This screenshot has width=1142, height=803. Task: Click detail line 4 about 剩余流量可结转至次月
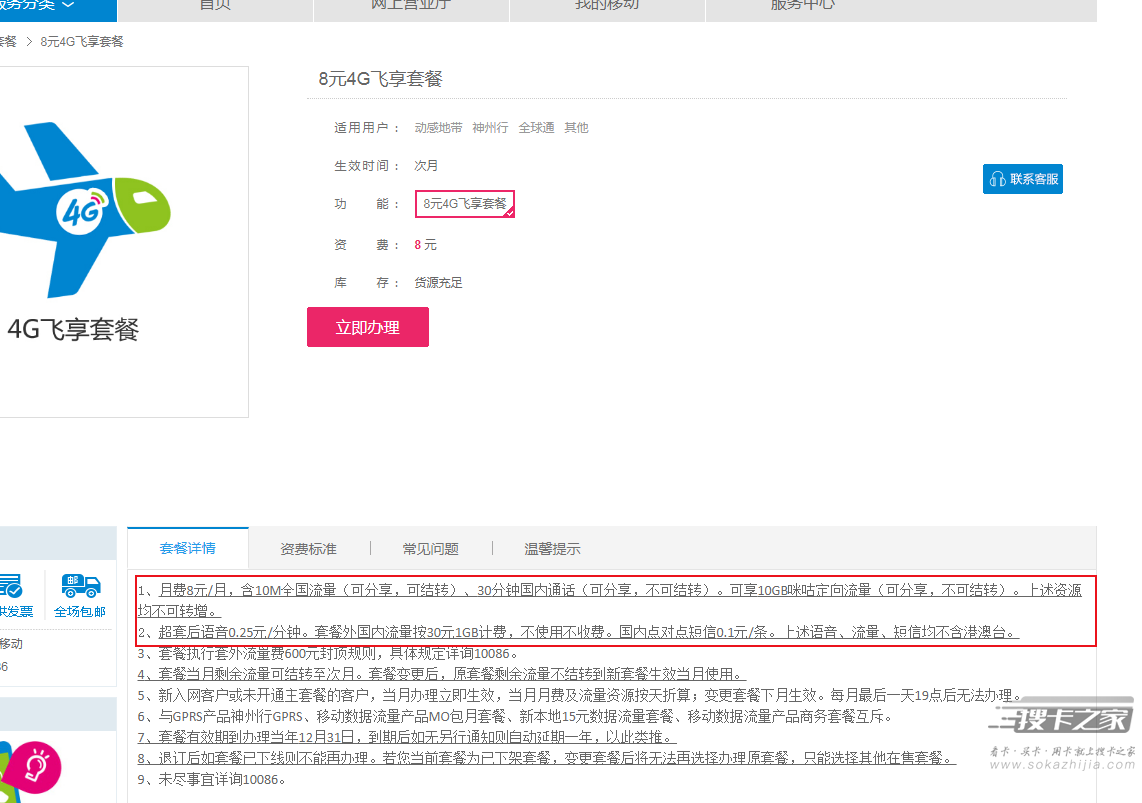[x=441, y=674]
